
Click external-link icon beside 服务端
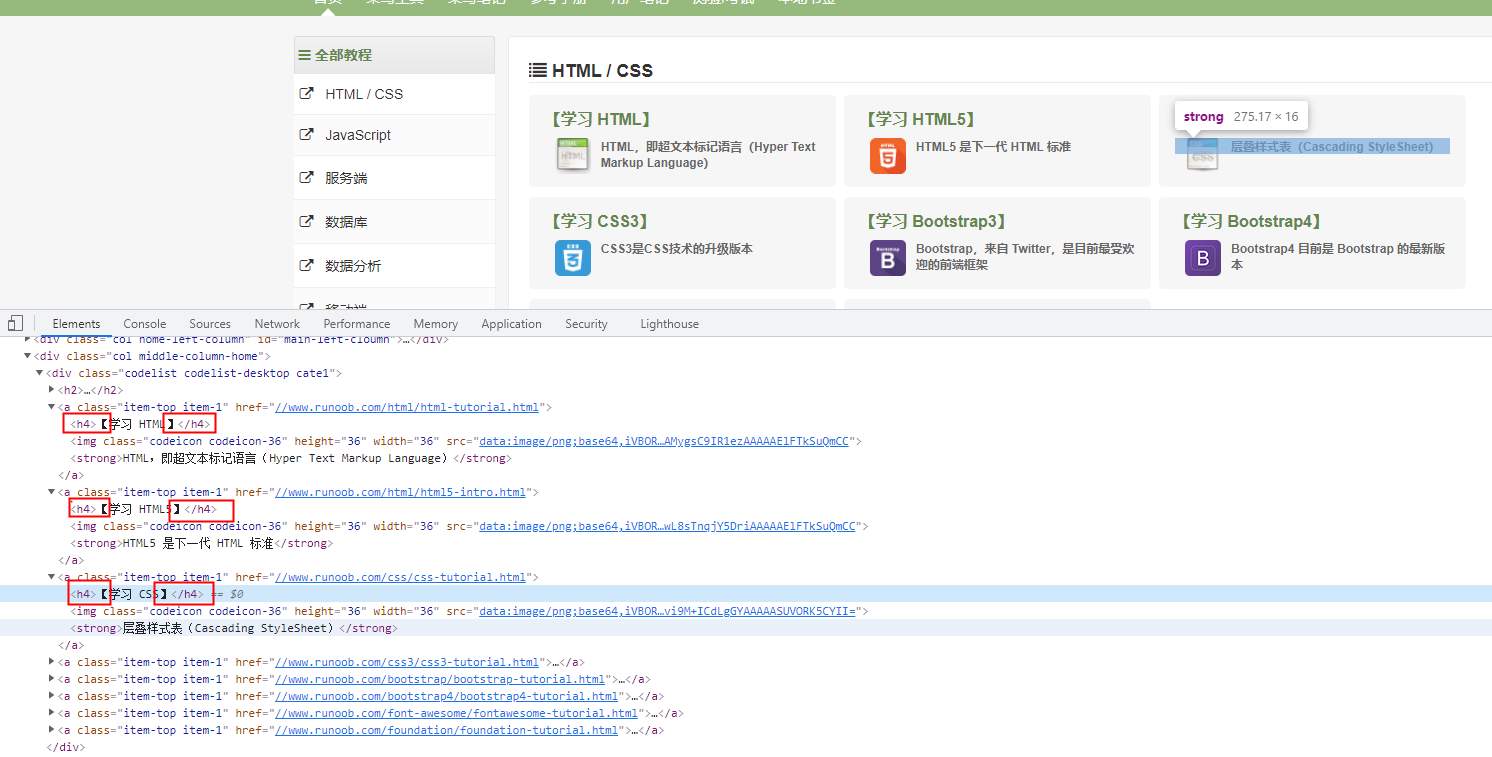tap(307, 177)
